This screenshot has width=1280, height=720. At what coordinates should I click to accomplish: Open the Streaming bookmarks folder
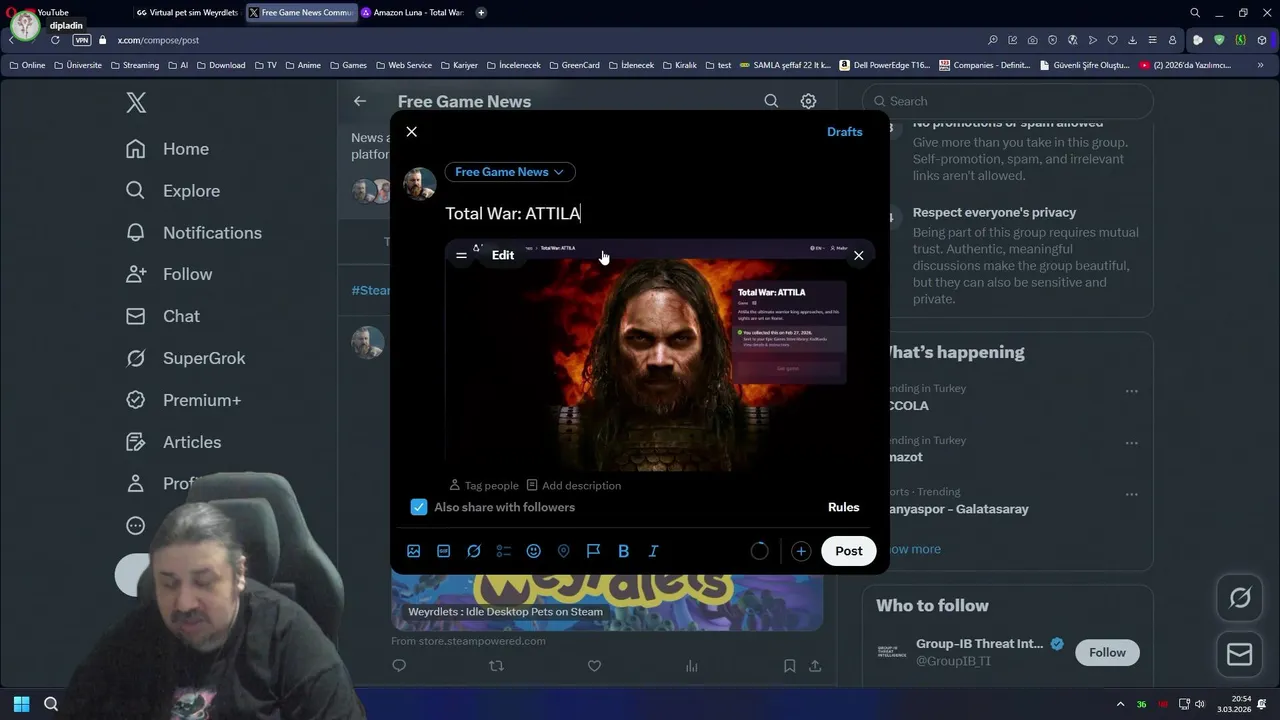point(134,65)
